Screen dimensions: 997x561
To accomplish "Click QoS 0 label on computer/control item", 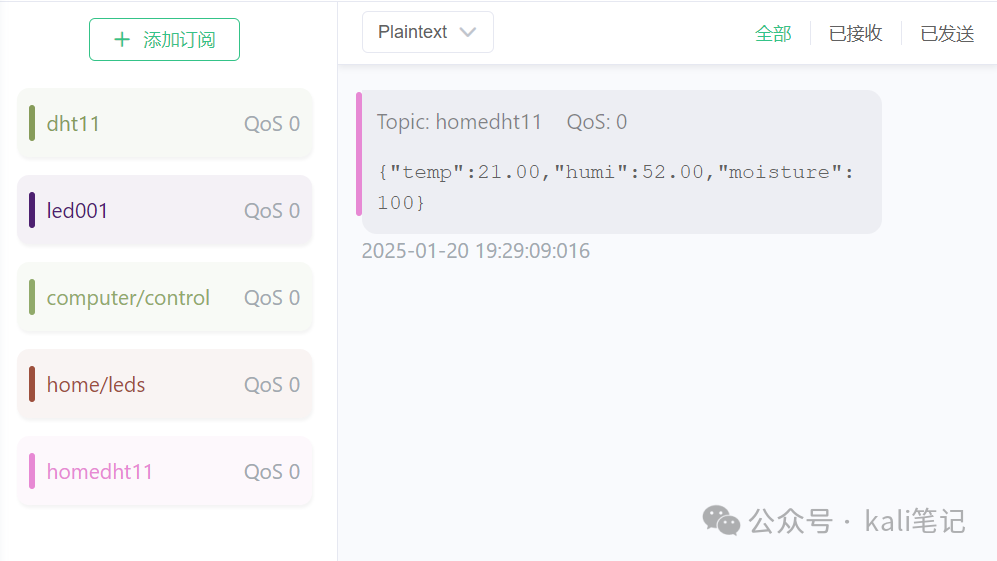I will coord(272,298).
